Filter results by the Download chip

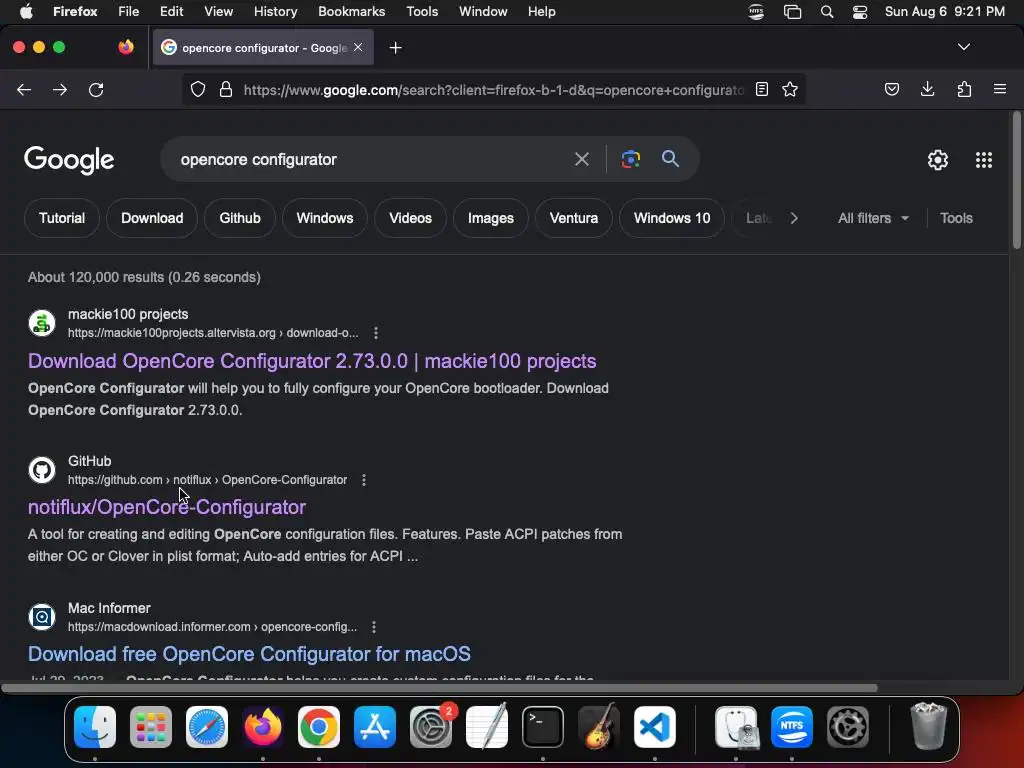pos(152,218)
